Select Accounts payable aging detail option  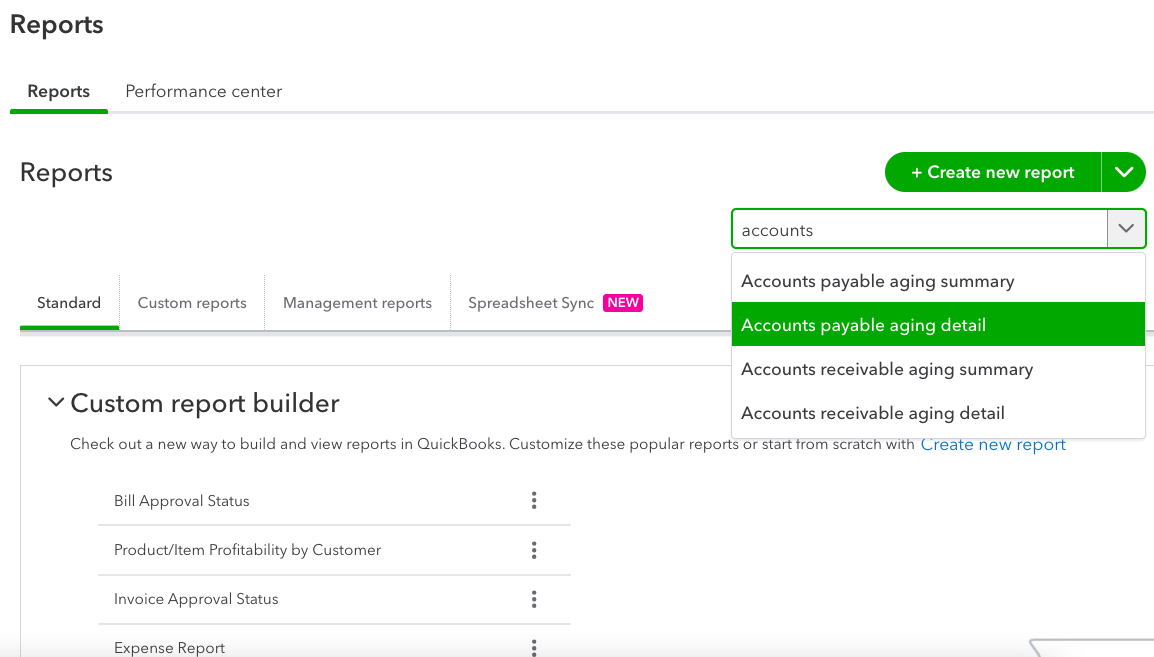863,325
